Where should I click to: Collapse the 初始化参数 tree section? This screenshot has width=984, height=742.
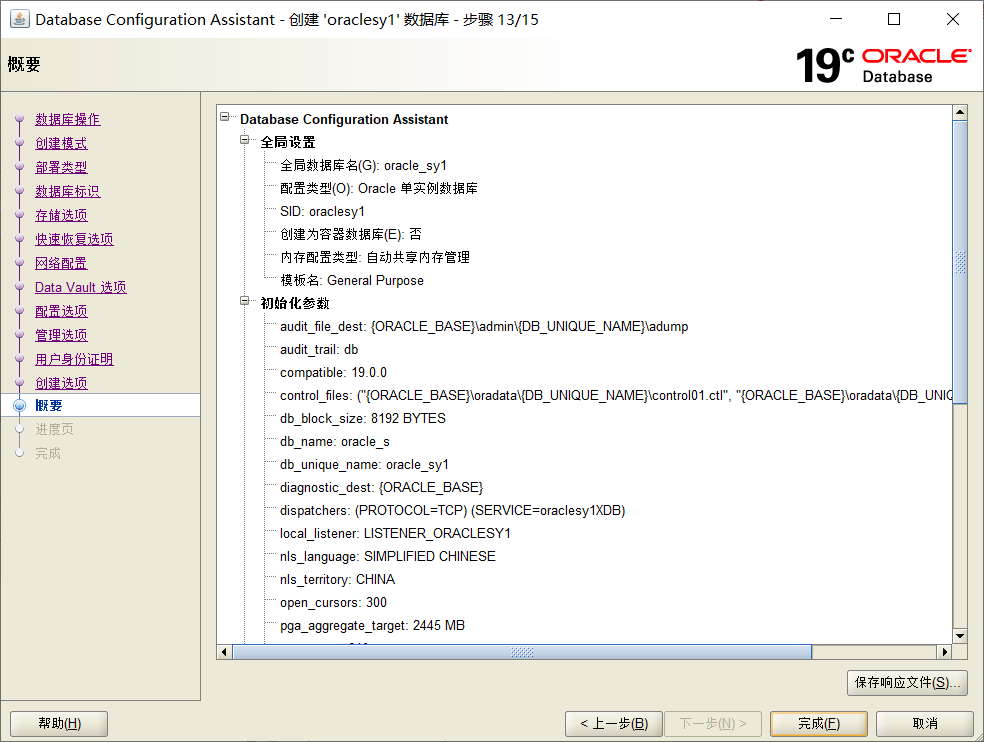coord(245,301)
